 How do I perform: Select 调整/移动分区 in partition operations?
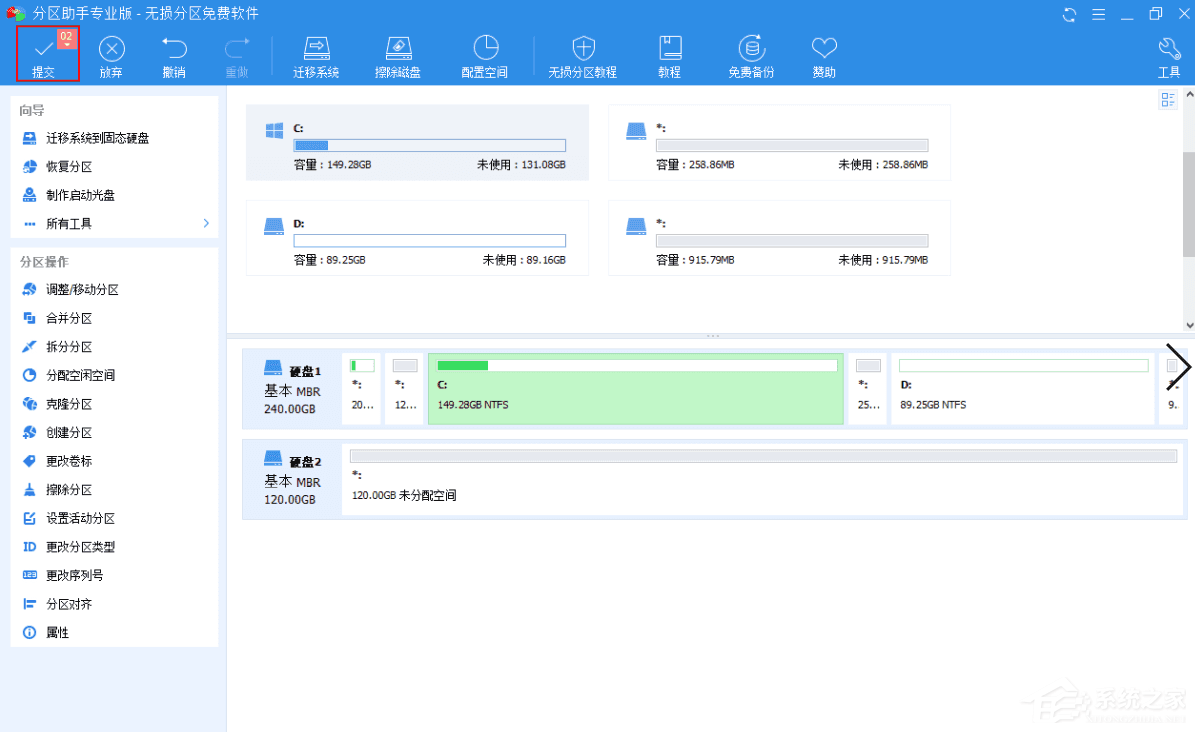tap(82, 290)
